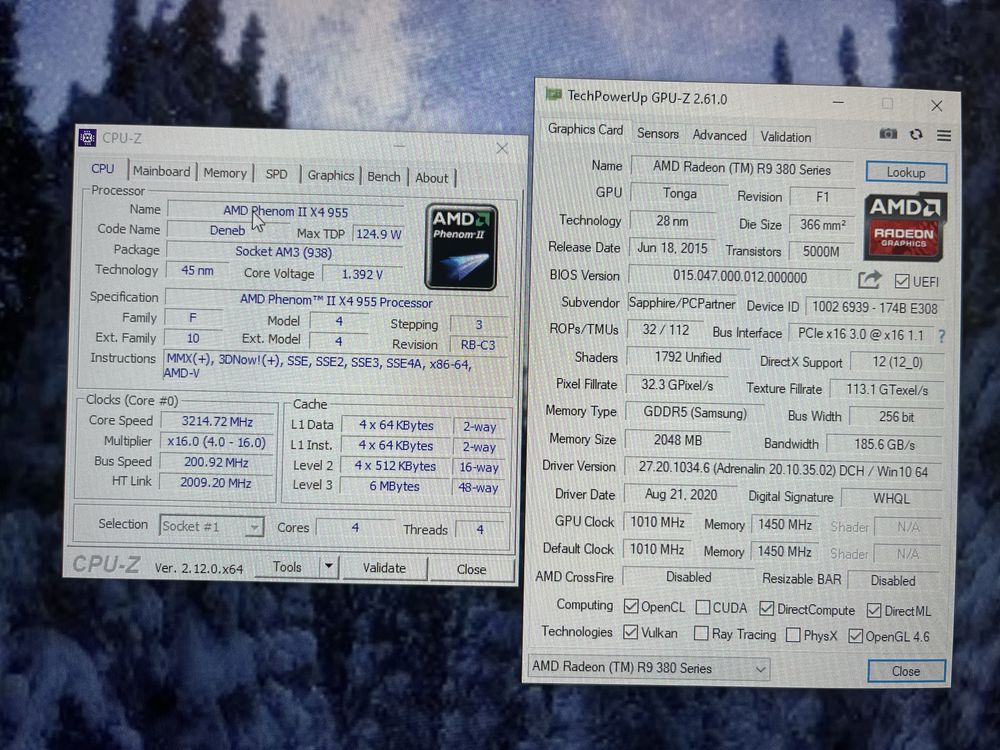Click the Shaders value 1792 Unified
Image resolution: width=1000 pixels, height=750 pixels.
pos(688,357)
